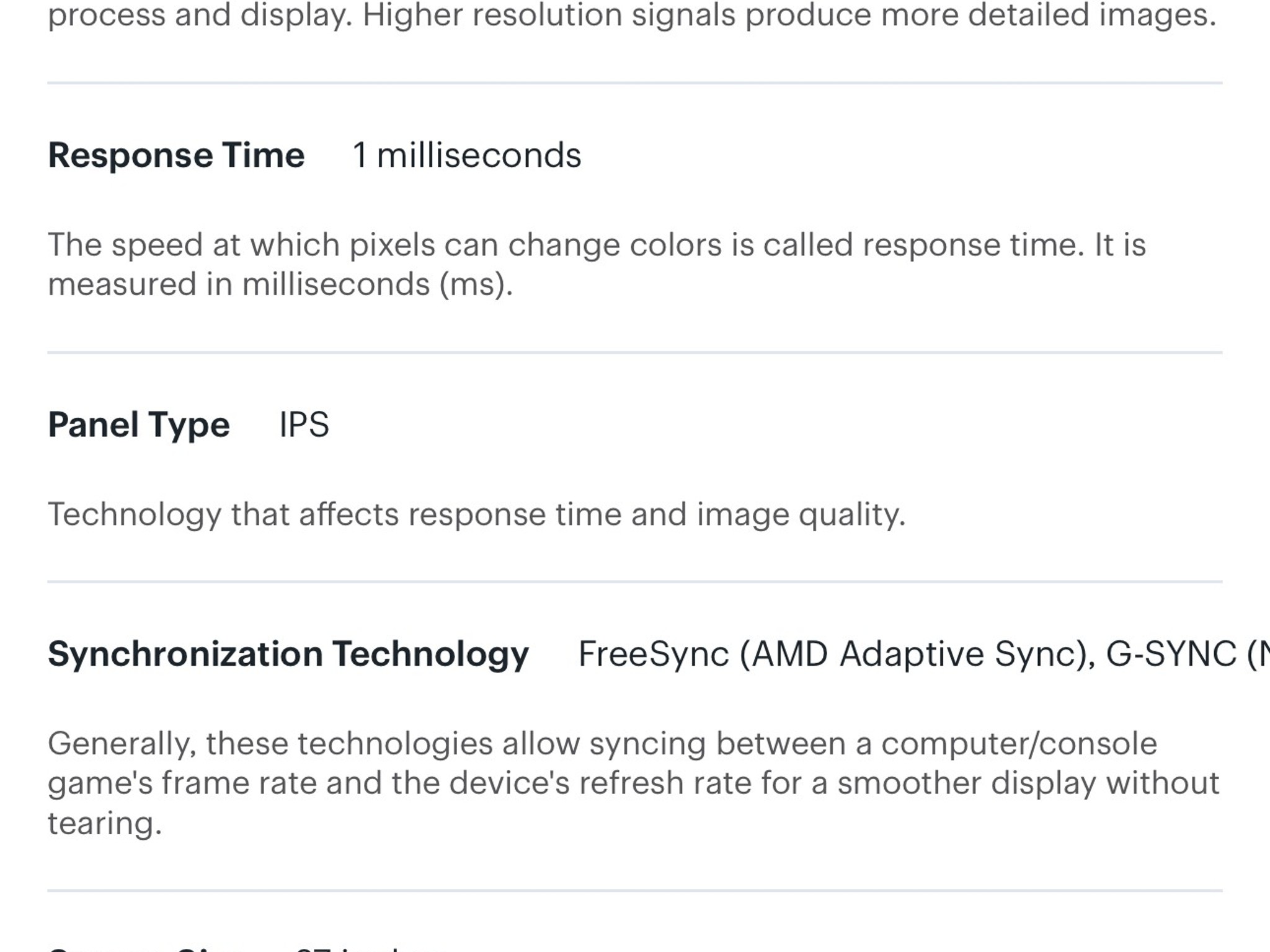Click the 'measured in milliseconds (ms).' line
Image resolution: width=1270 pixels, height=952 pixels.
[x=280, y=285]
